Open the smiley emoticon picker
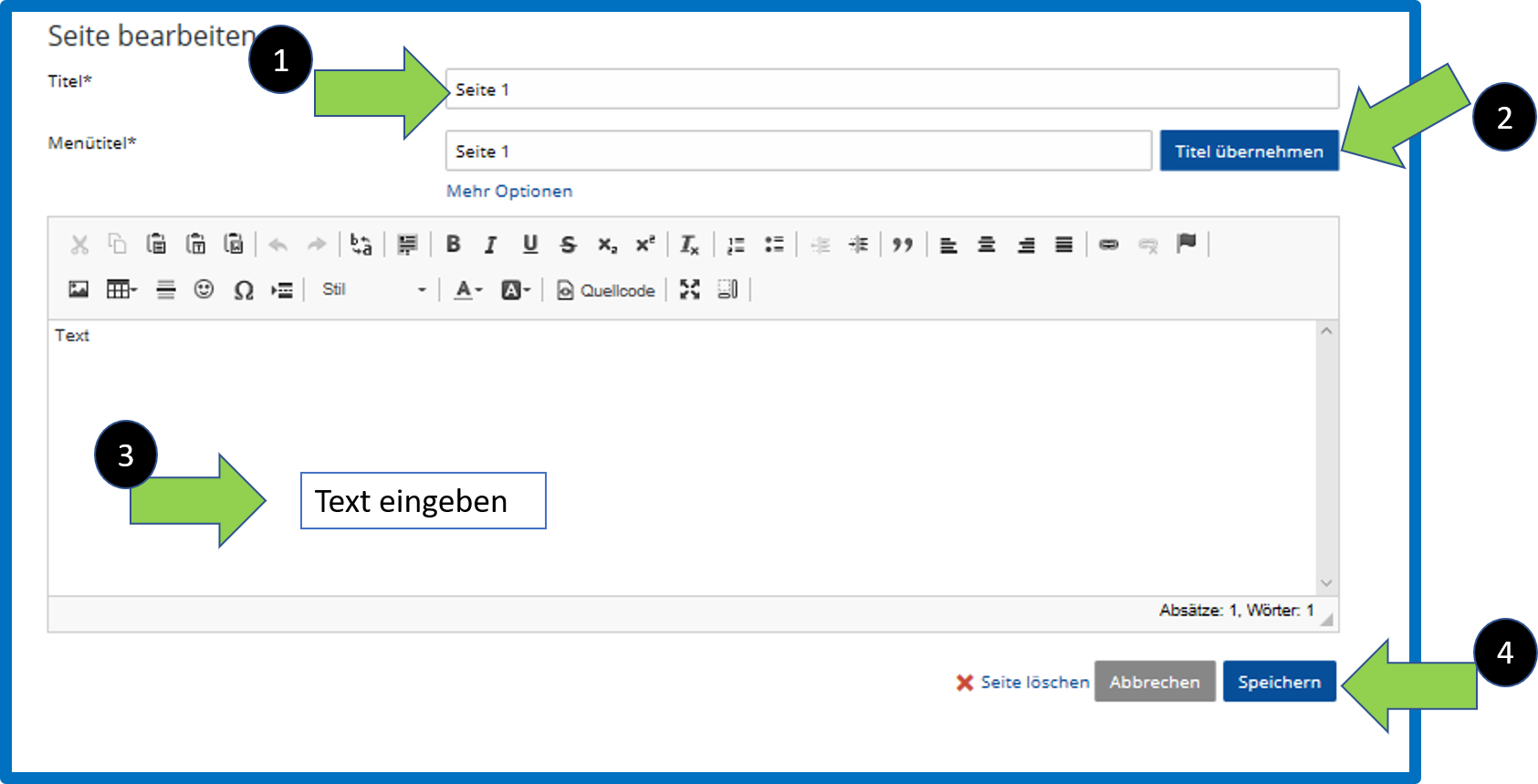 (204, 289)
